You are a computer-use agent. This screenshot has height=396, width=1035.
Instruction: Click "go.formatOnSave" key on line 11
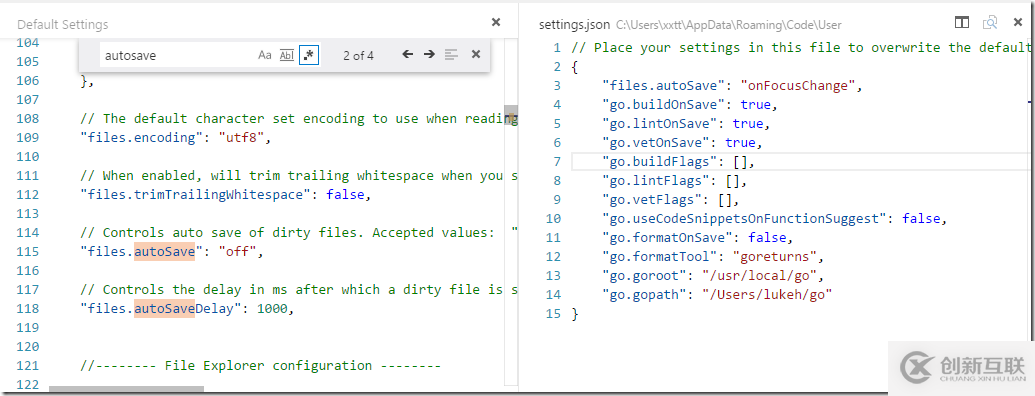667,238
